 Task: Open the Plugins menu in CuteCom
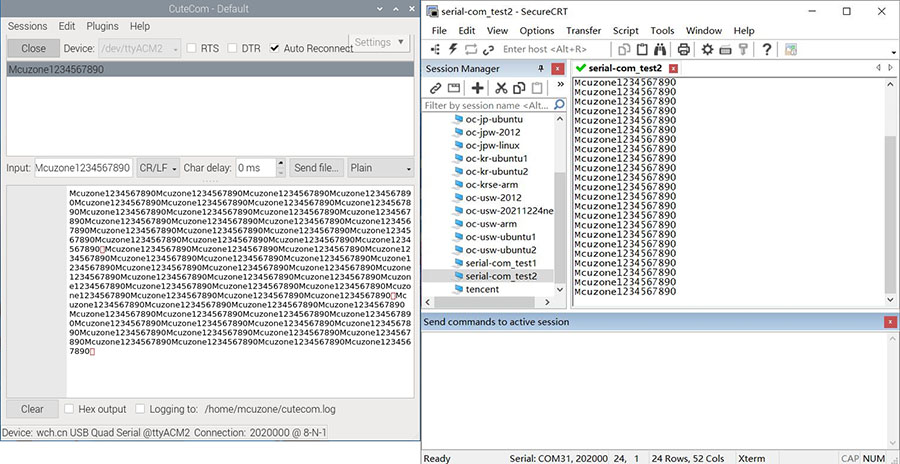click(102, 26)
